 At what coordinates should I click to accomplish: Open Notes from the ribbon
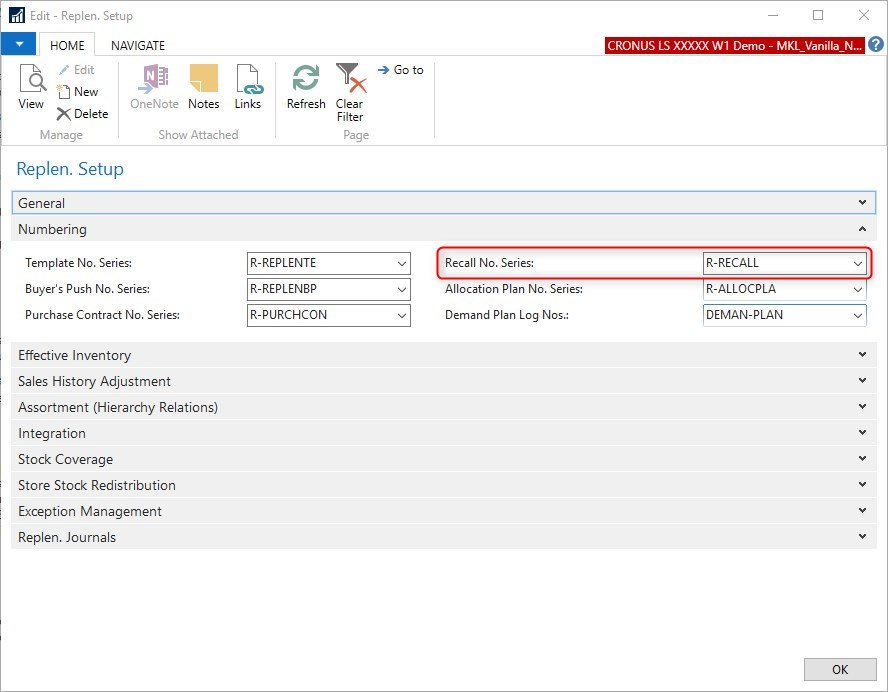203,87
